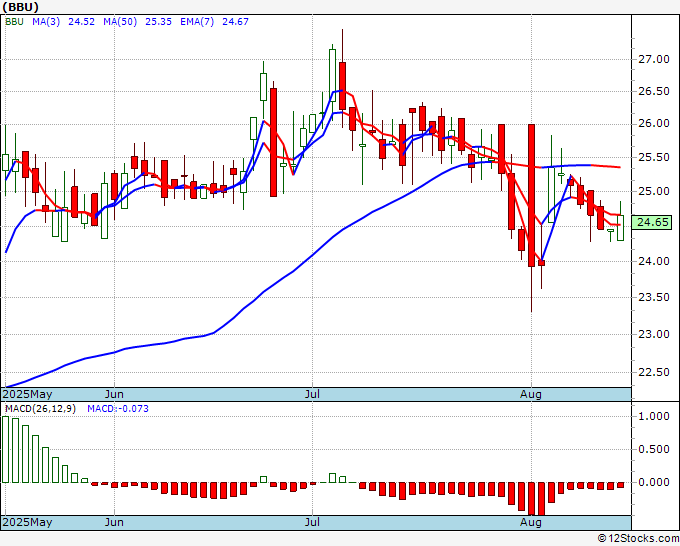Click the Jun label on price chart axis
The image size is (680, 546).
(x=114, y=394)
